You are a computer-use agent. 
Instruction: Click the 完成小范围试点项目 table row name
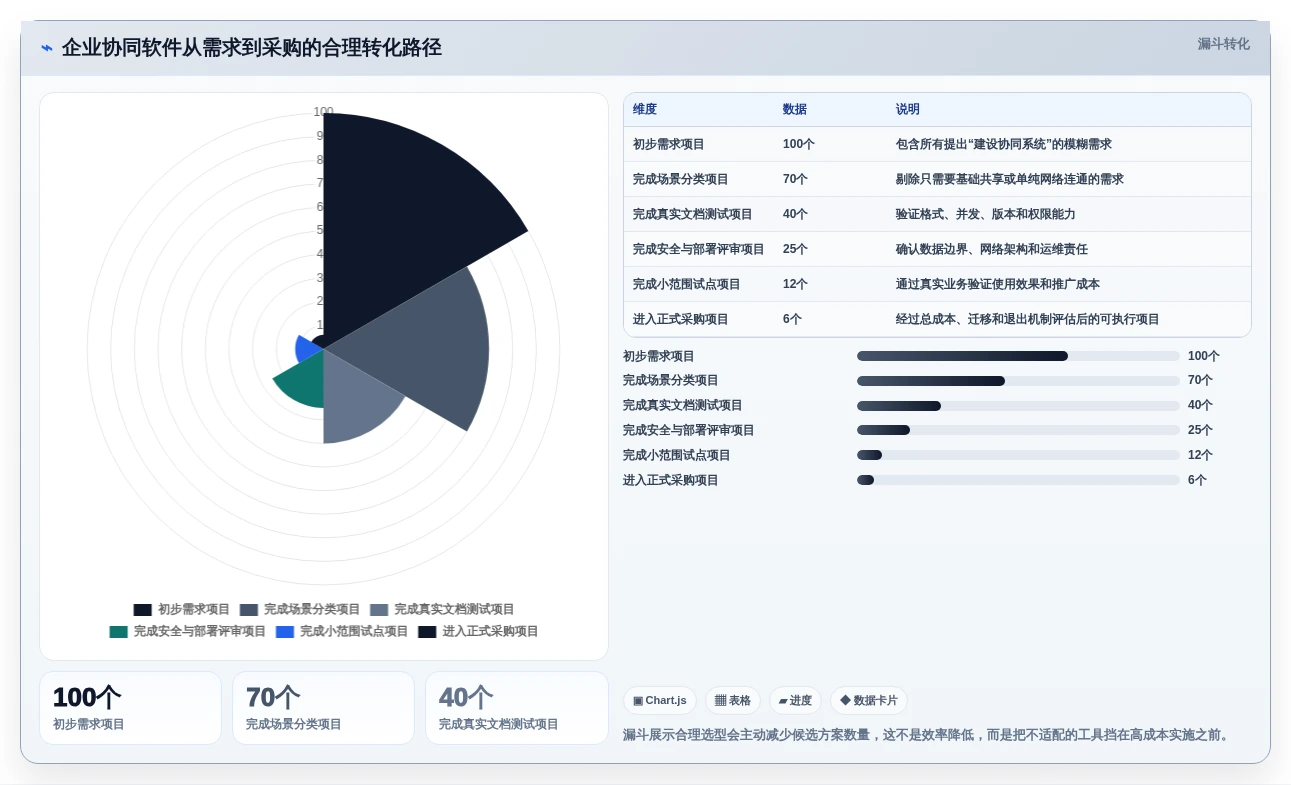point(687,284)
